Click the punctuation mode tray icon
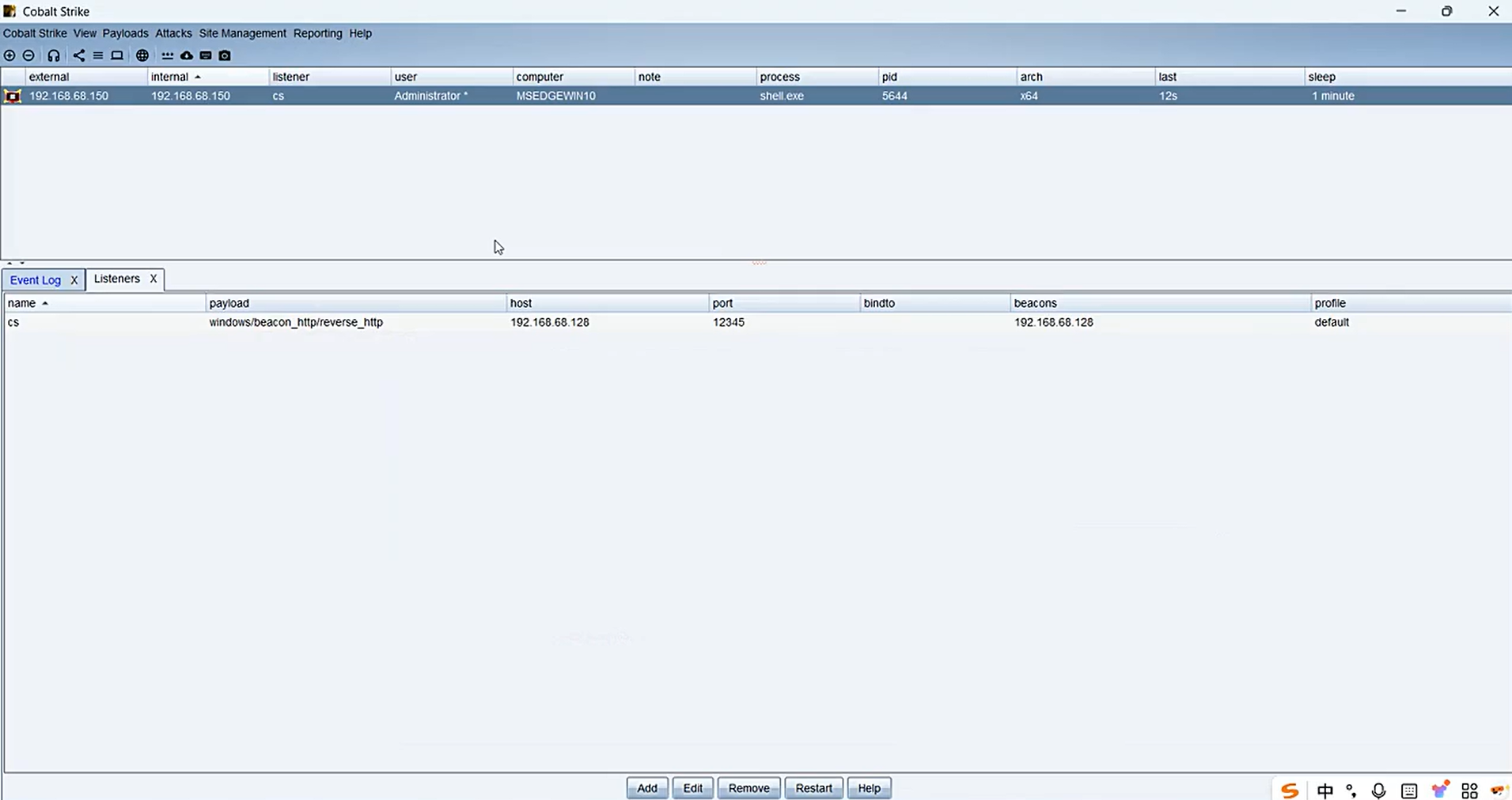This screenshot has width=1512, height=800. (x=1351, y=791)
